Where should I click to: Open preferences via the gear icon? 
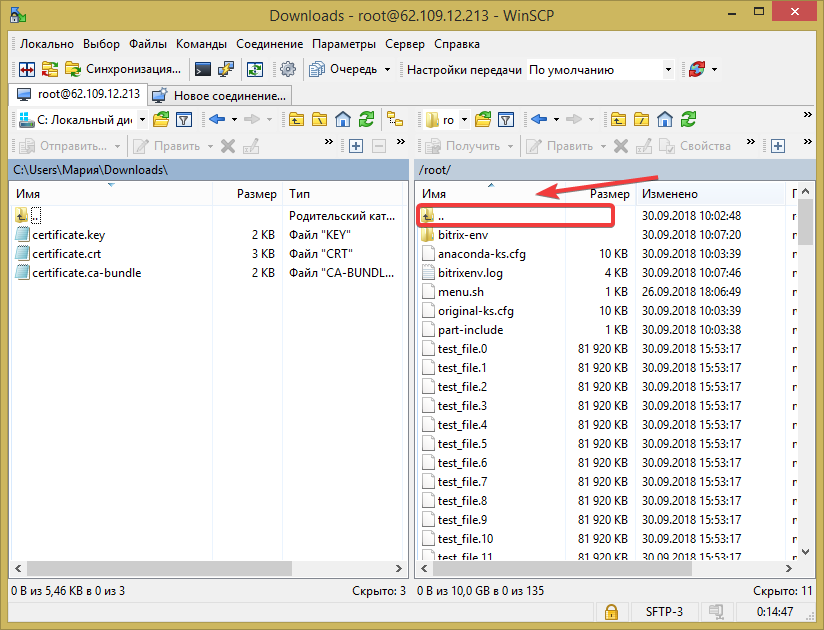click(x=287, y=69)
